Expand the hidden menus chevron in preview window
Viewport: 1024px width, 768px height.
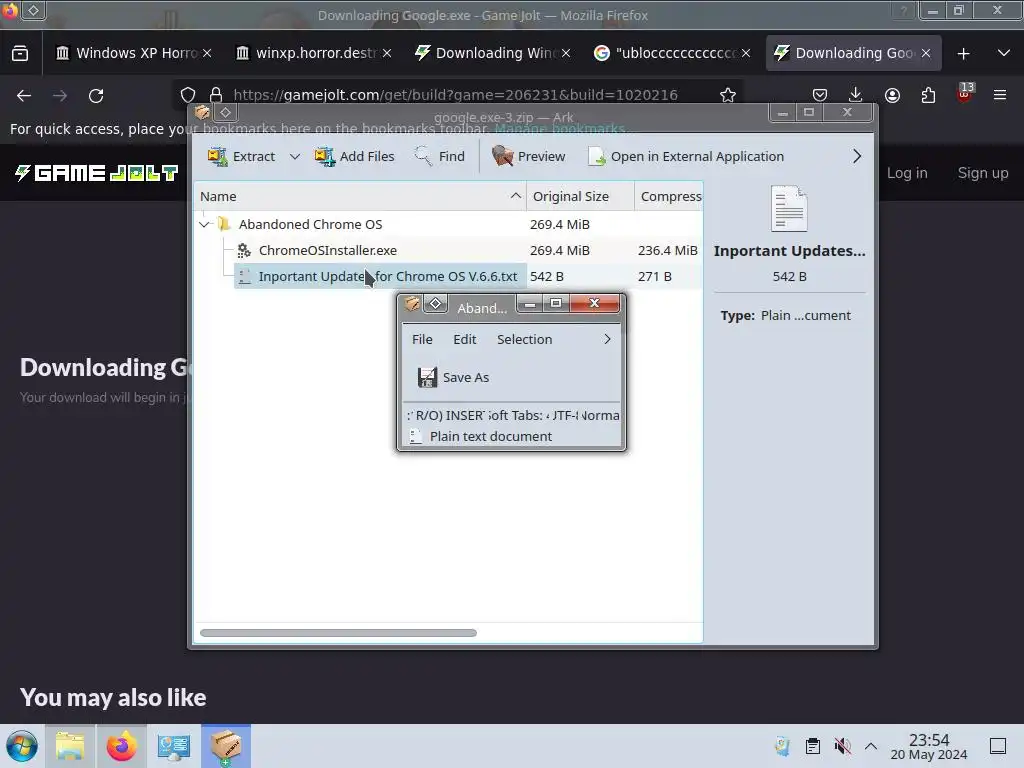click(607, 340)
